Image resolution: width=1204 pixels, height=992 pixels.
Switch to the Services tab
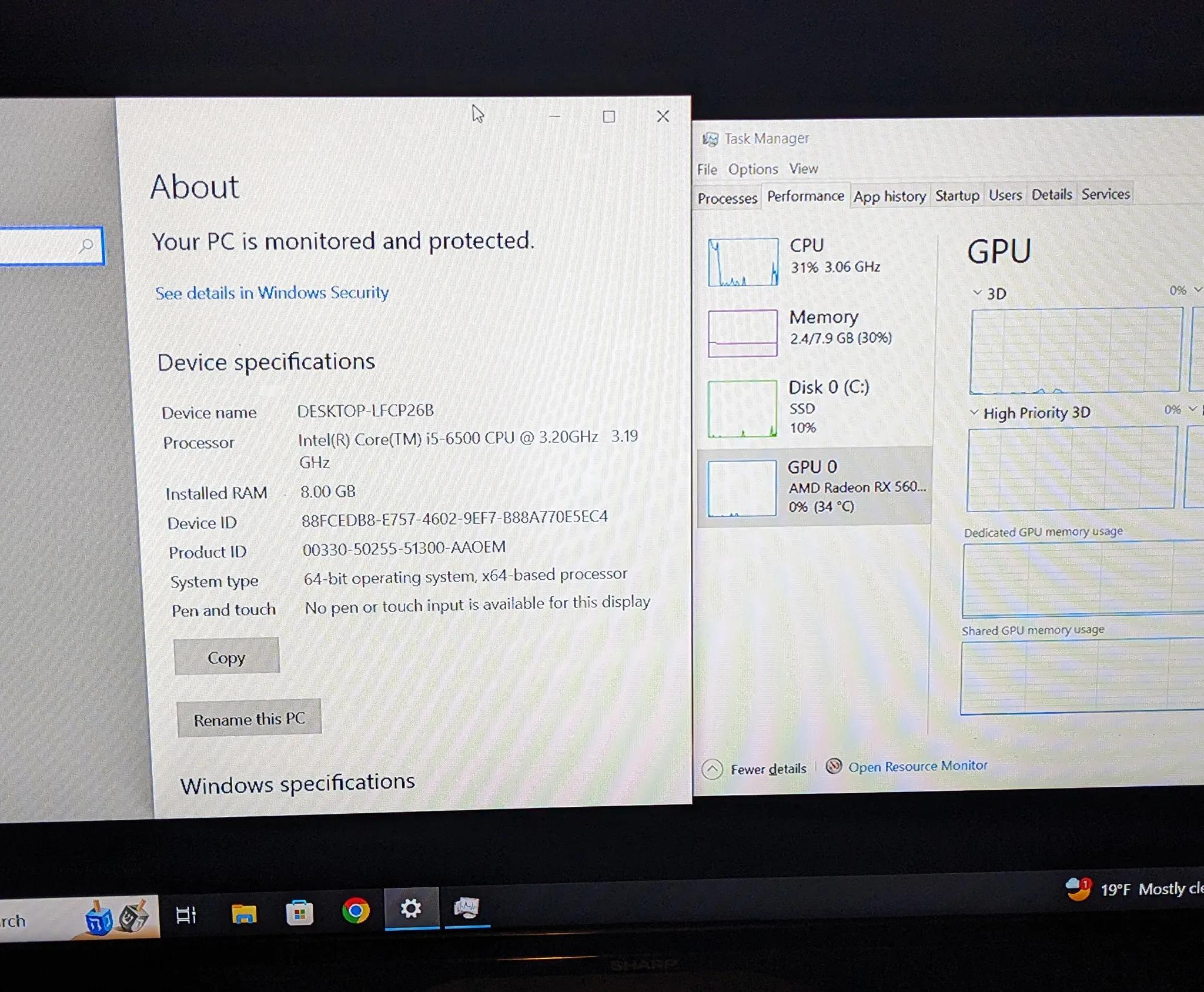tap(1105, 194)
